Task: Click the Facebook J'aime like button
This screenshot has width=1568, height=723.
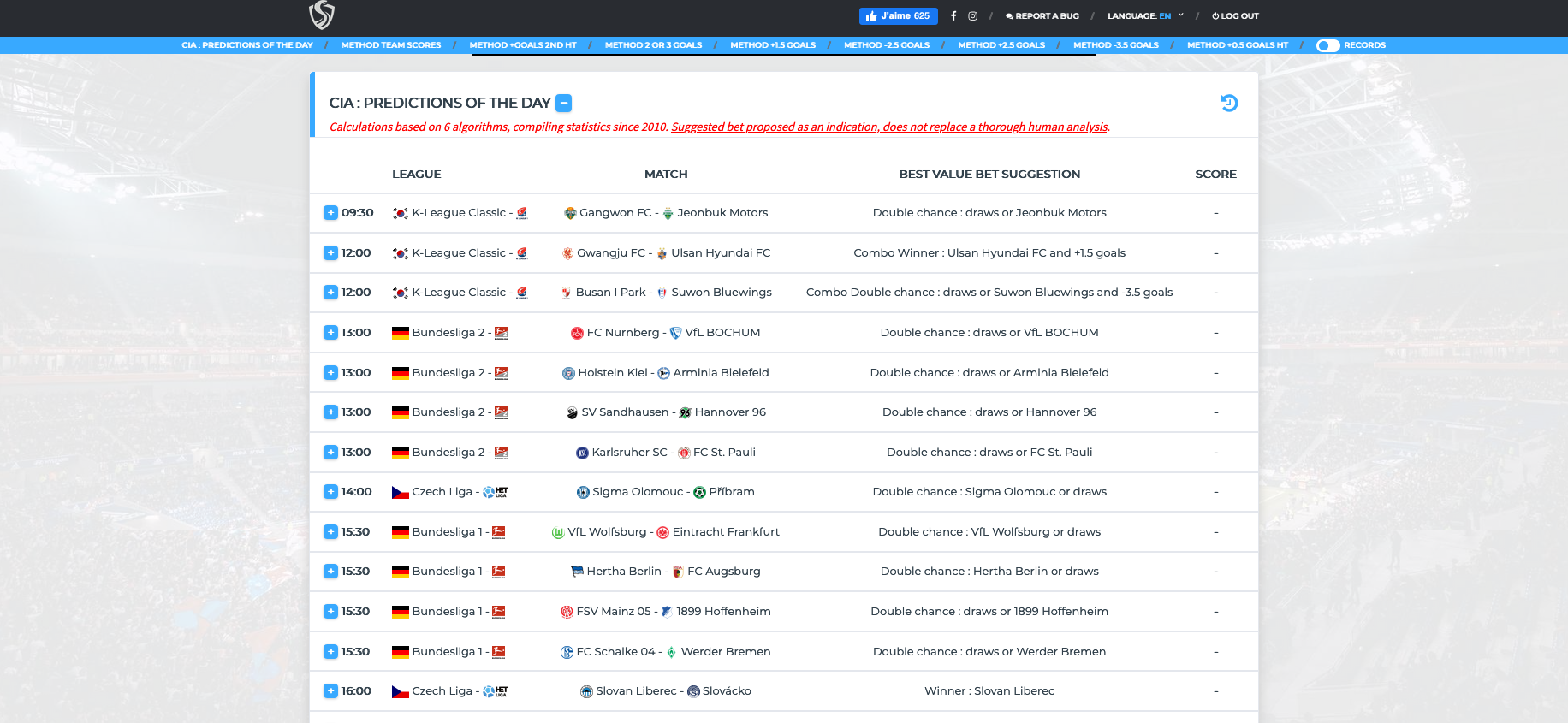Action: [898, 16]
